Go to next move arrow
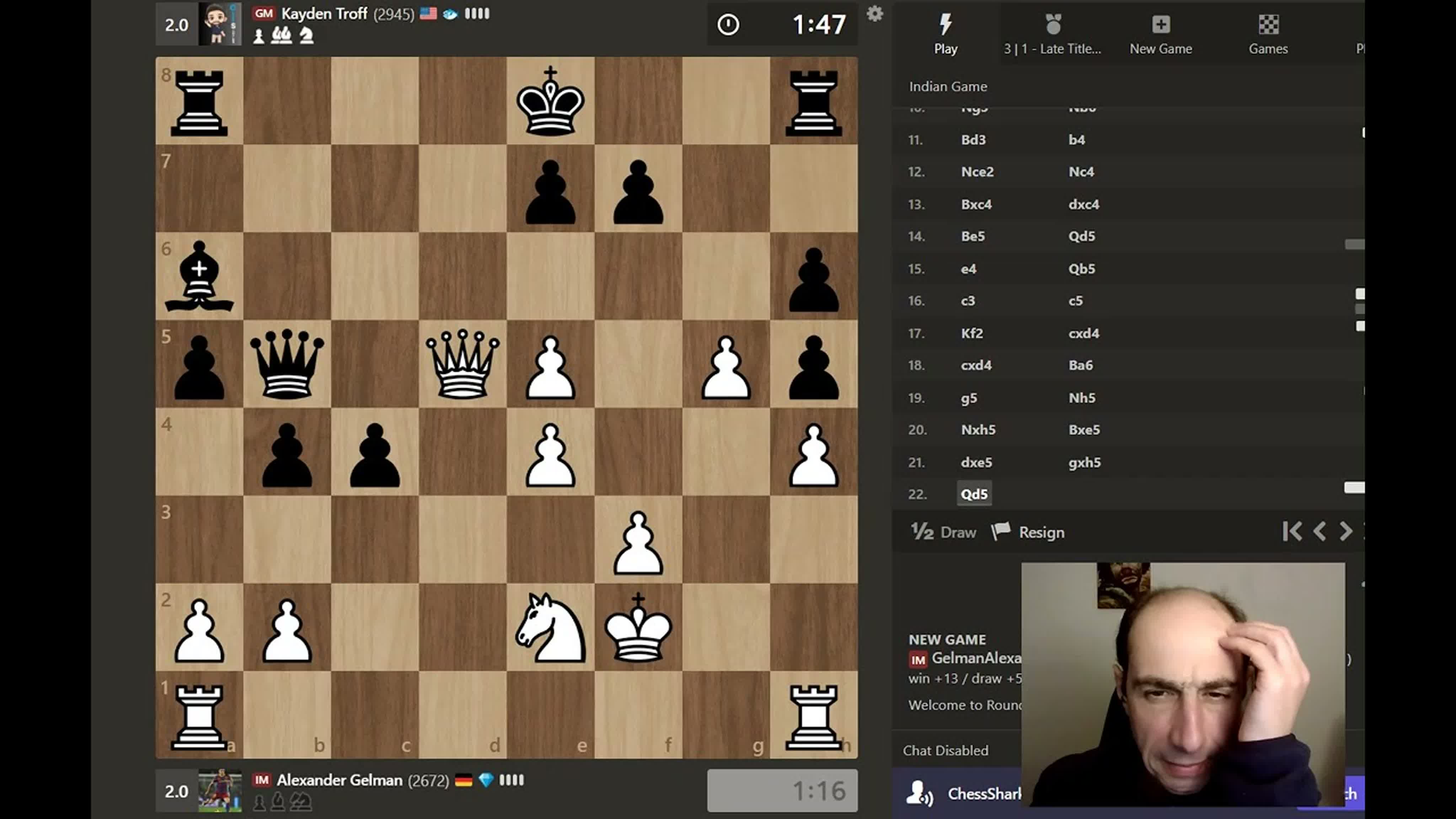This screenshot has width=1456, height=819. 1346,531
